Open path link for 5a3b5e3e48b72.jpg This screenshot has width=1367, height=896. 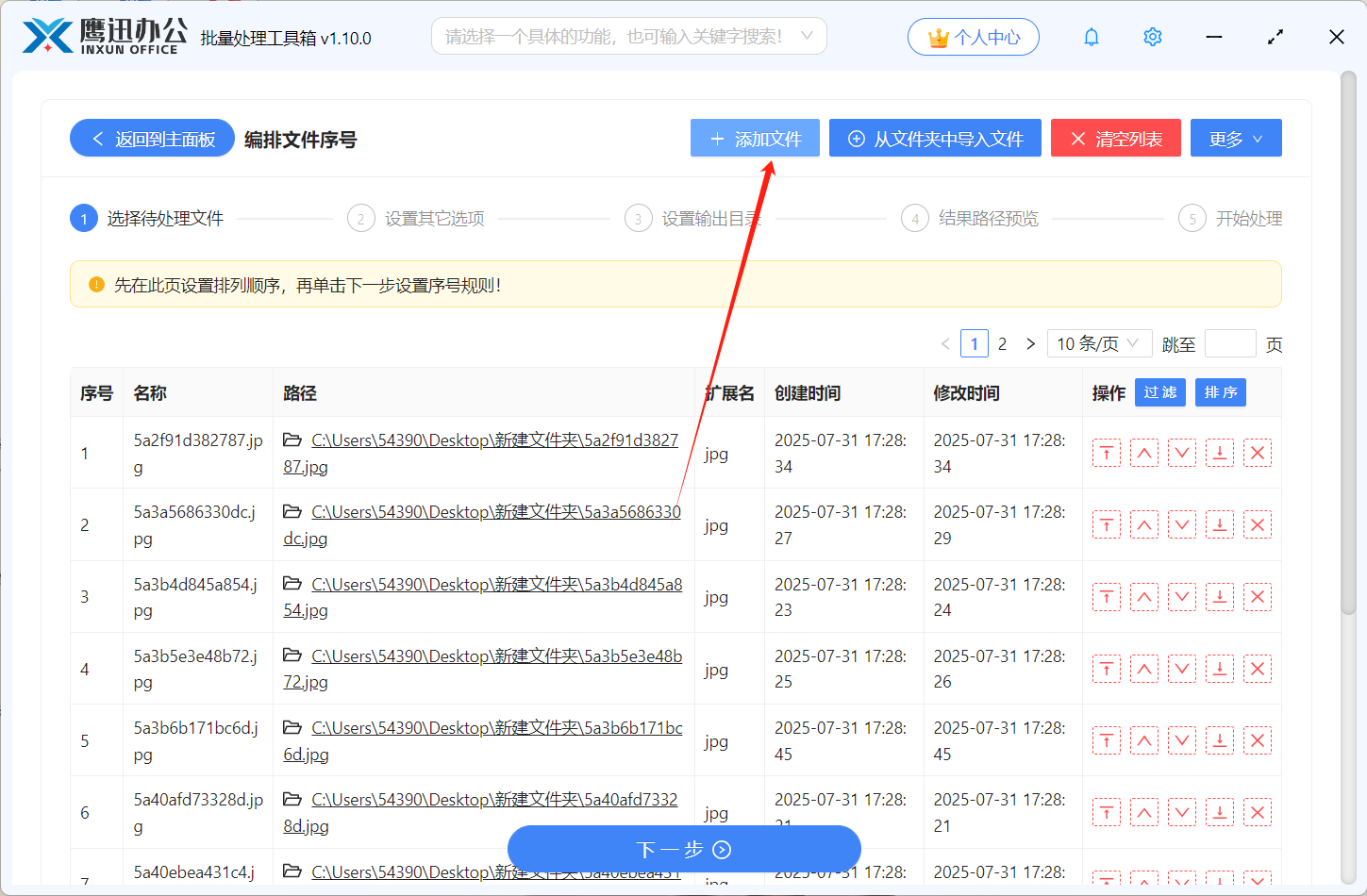click(497, 656)
